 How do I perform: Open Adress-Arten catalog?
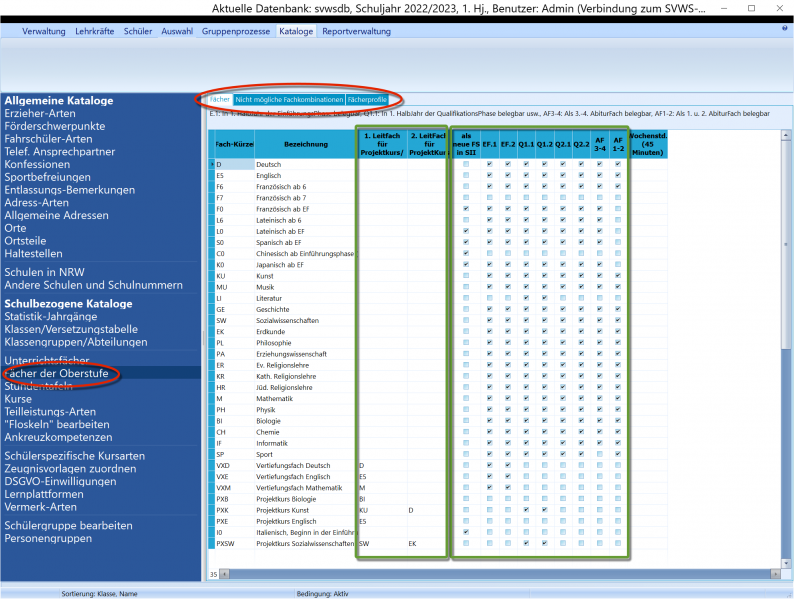(x=36, y=203)
